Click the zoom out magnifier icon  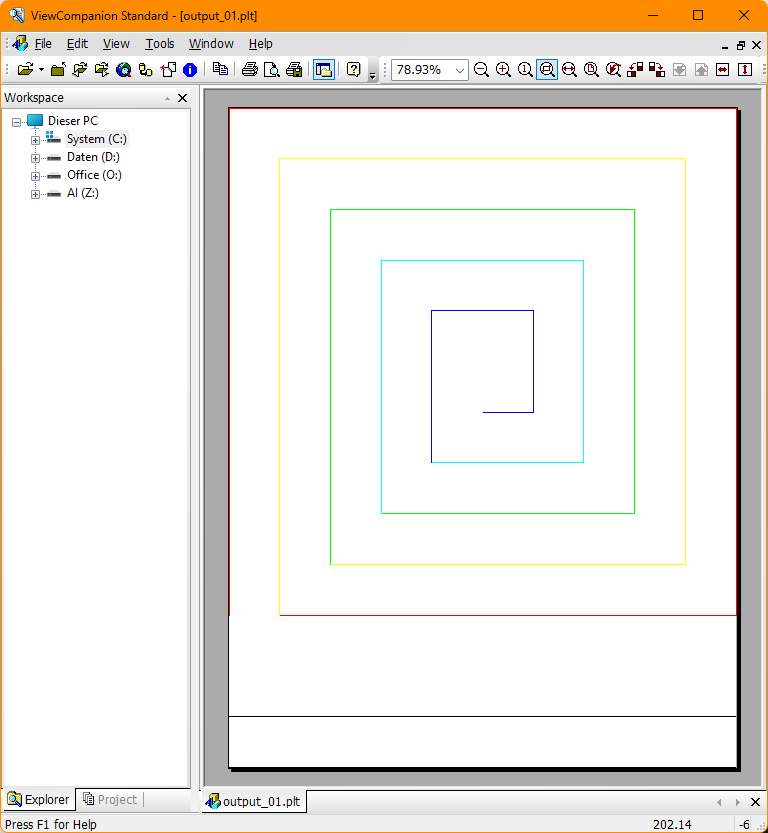[x=481, y=70]
